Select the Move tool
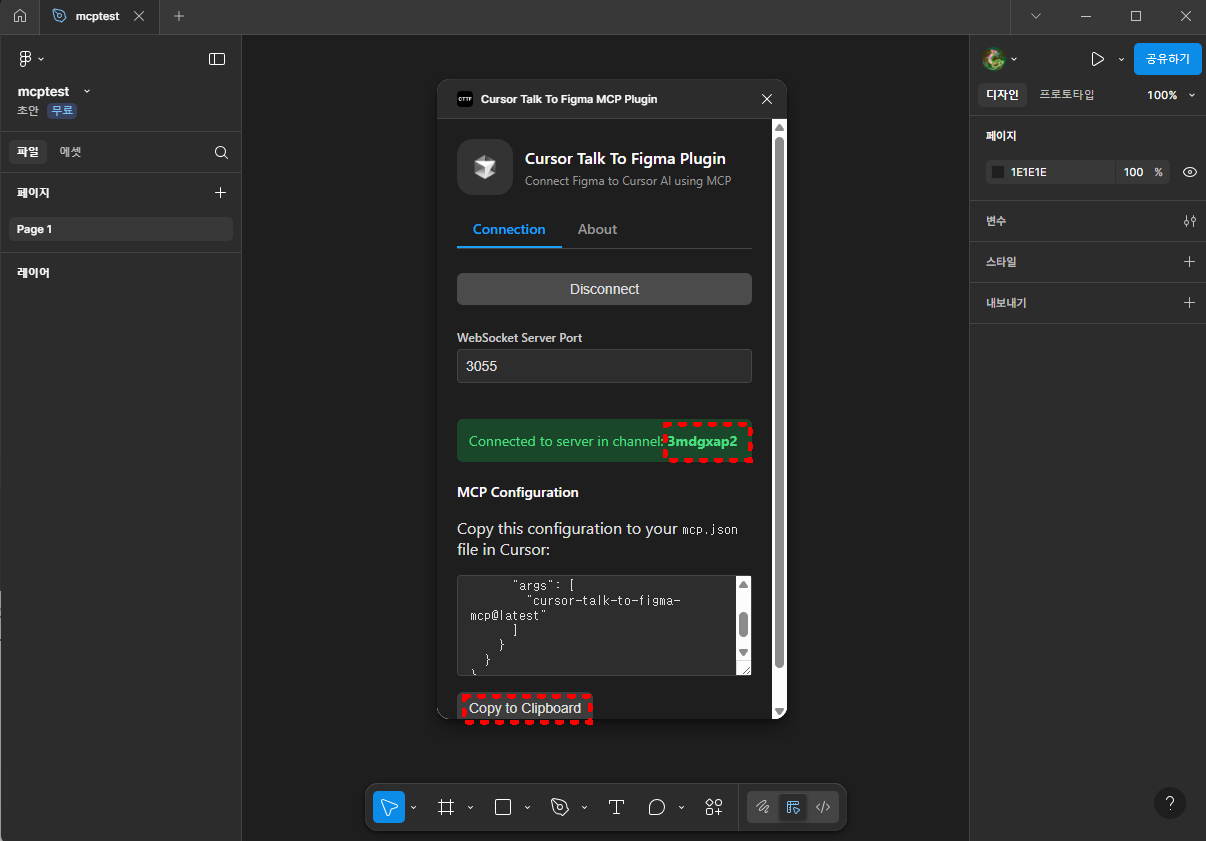This screenshot has width=1206, height=841. [388, 807]
